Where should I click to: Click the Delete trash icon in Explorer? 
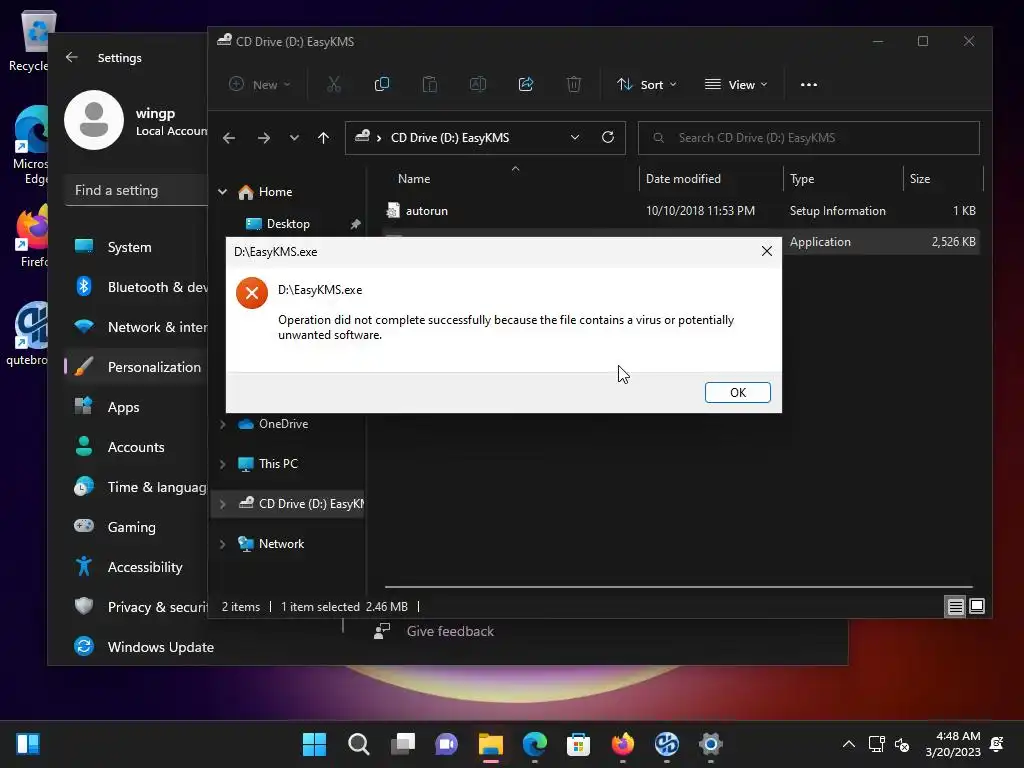click(x=573, y=84)
